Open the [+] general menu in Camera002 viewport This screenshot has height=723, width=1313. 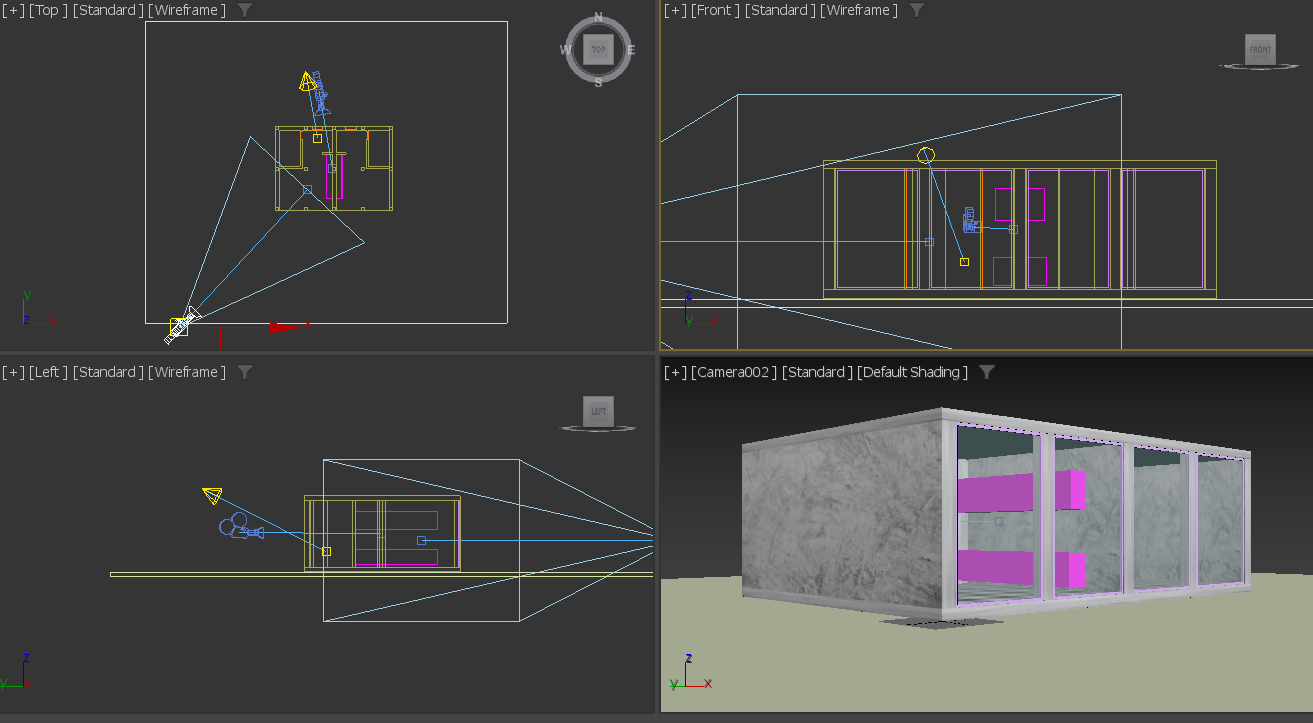coord(676,372)
